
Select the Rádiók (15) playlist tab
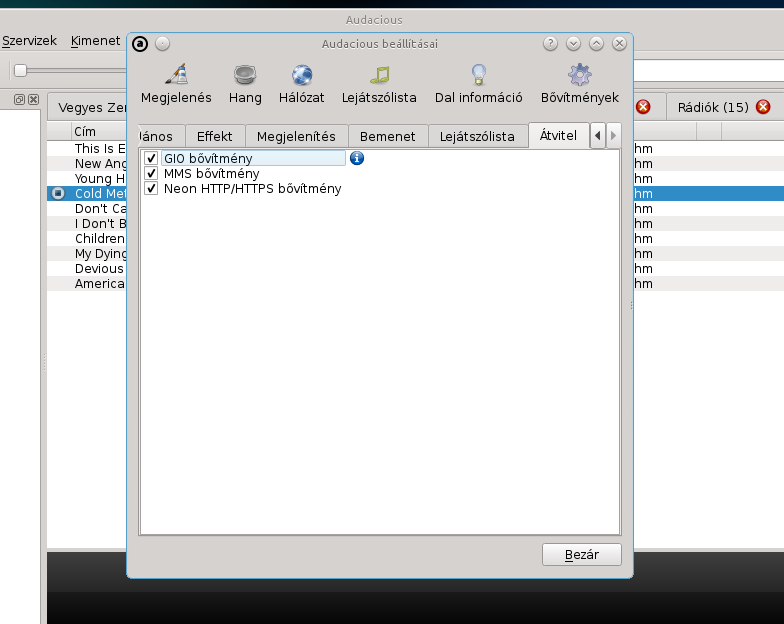[x=724, y=107]
